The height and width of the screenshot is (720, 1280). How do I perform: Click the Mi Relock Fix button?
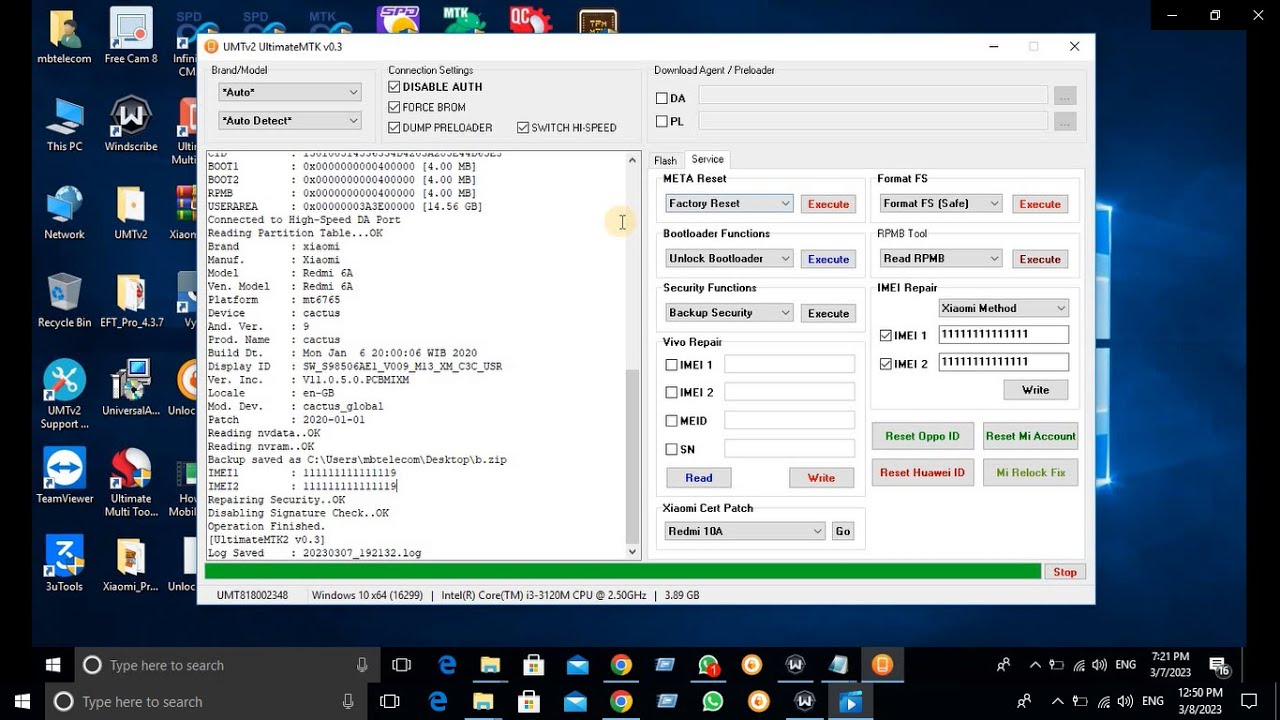[x=1030, y=472]
